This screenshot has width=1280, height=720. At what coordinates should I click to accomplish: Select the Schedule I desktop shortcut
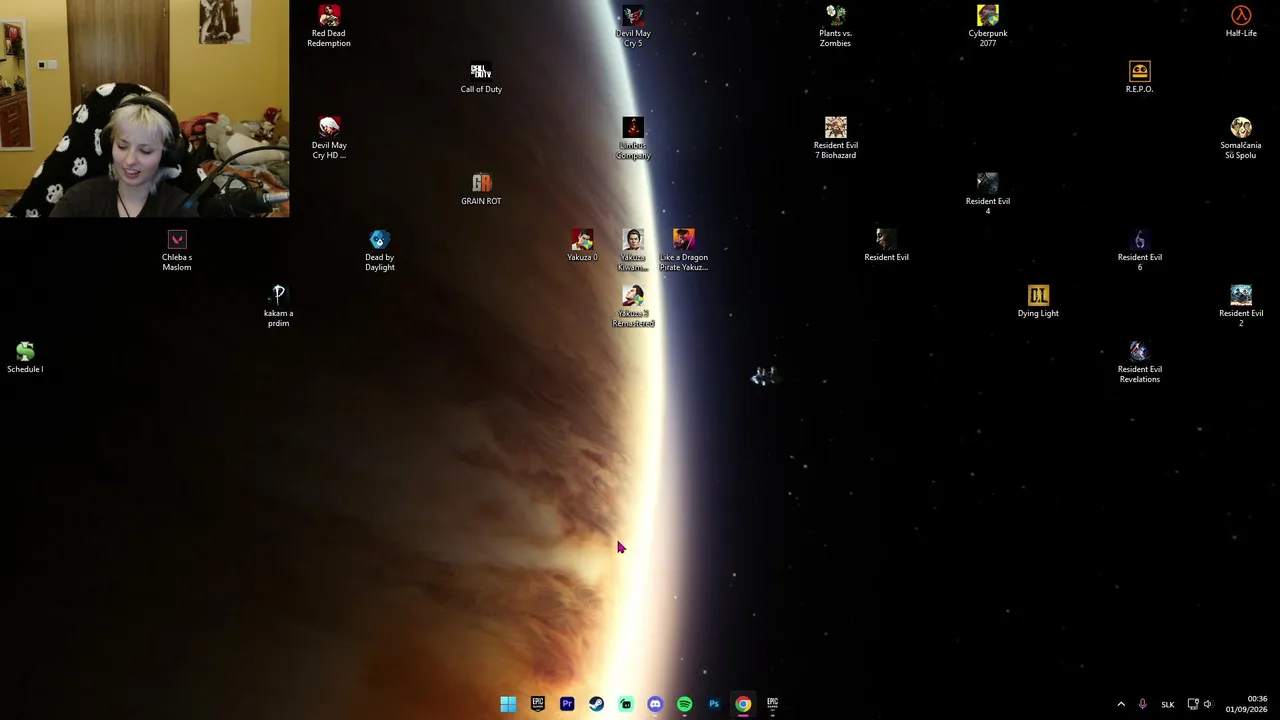click(x=25, y=357)
